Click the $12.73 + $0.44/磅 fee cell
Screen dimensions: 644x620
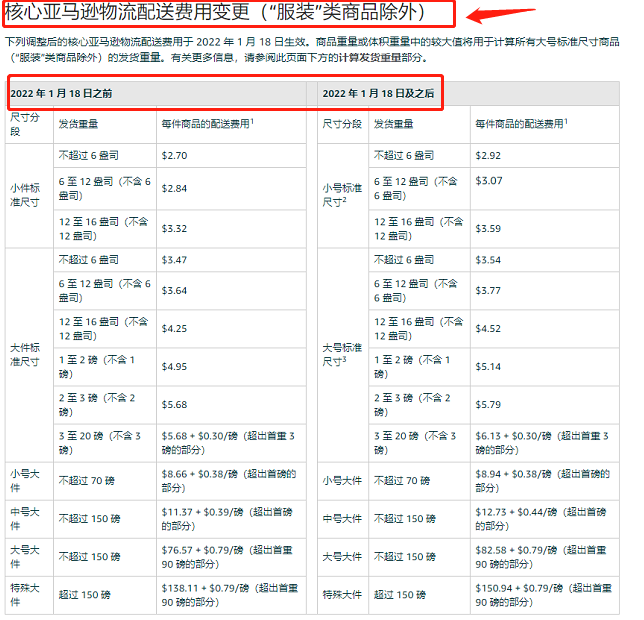click(545, 519)
